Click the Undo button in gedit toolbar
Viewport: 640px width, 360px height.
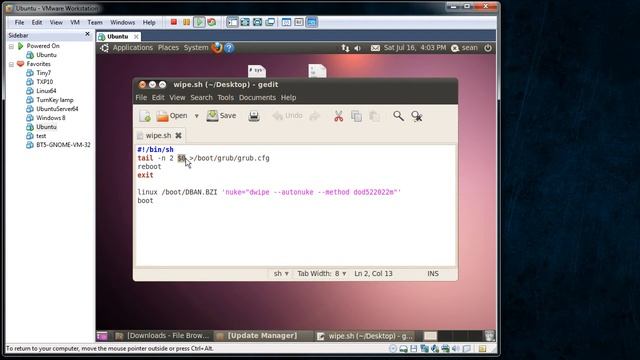pyautogui.click(x=287, y=116)
